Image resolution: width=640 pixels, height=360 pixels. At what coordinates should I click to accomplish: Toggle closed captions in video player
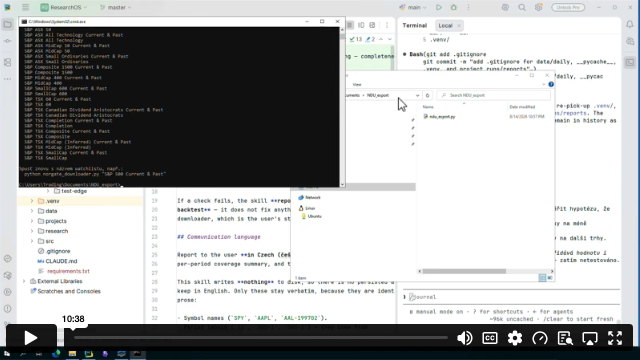[490, 338]
